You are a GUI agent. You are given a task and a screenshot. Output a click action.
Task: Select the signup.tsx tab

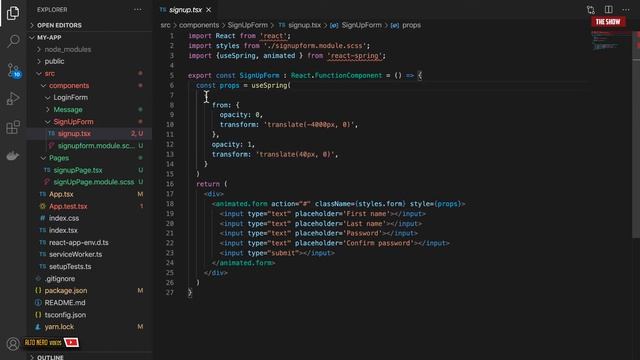tap(186, 9)
